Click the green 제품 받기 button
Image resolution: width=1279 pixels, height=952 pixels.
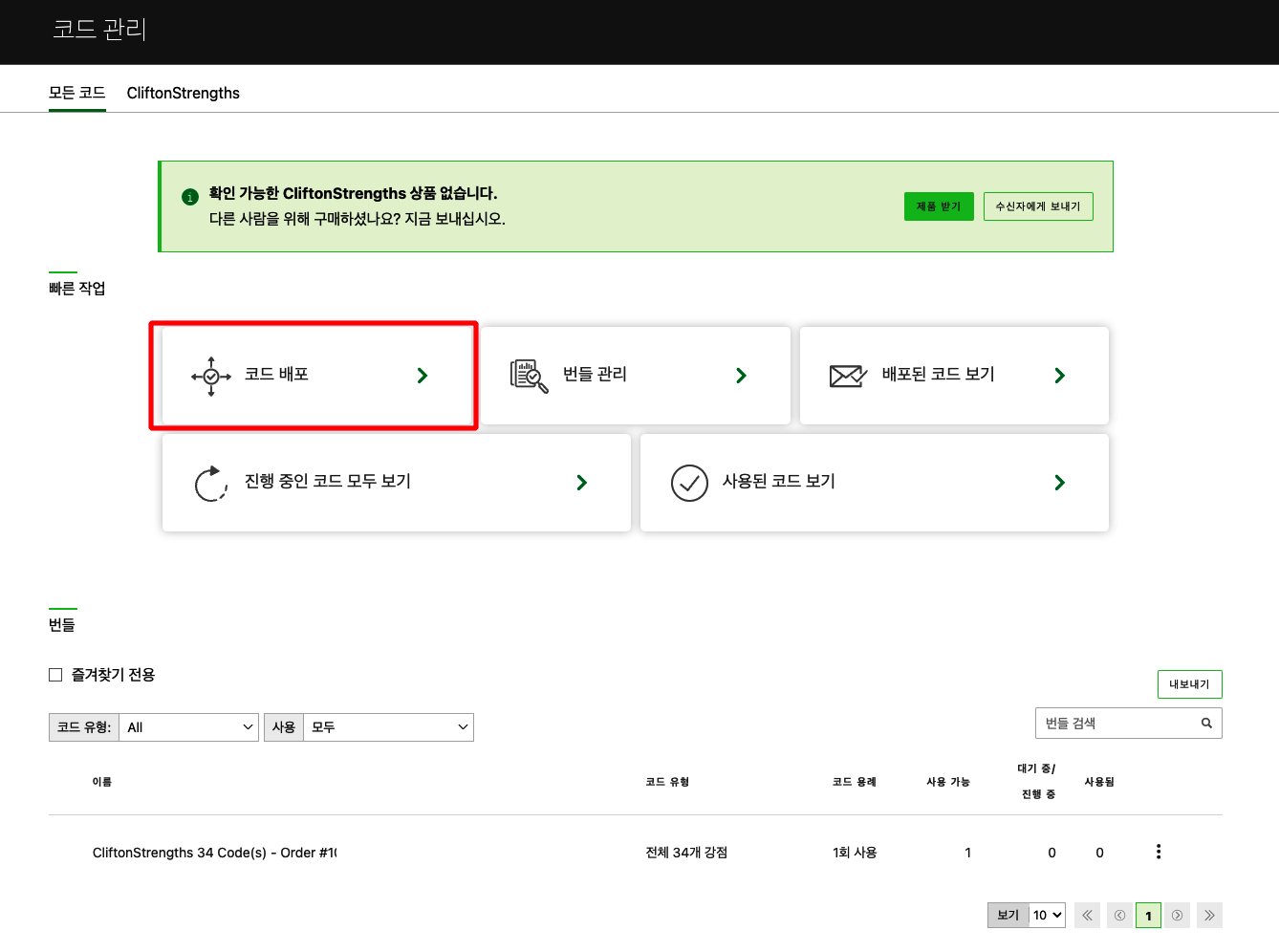click(939, 206)
